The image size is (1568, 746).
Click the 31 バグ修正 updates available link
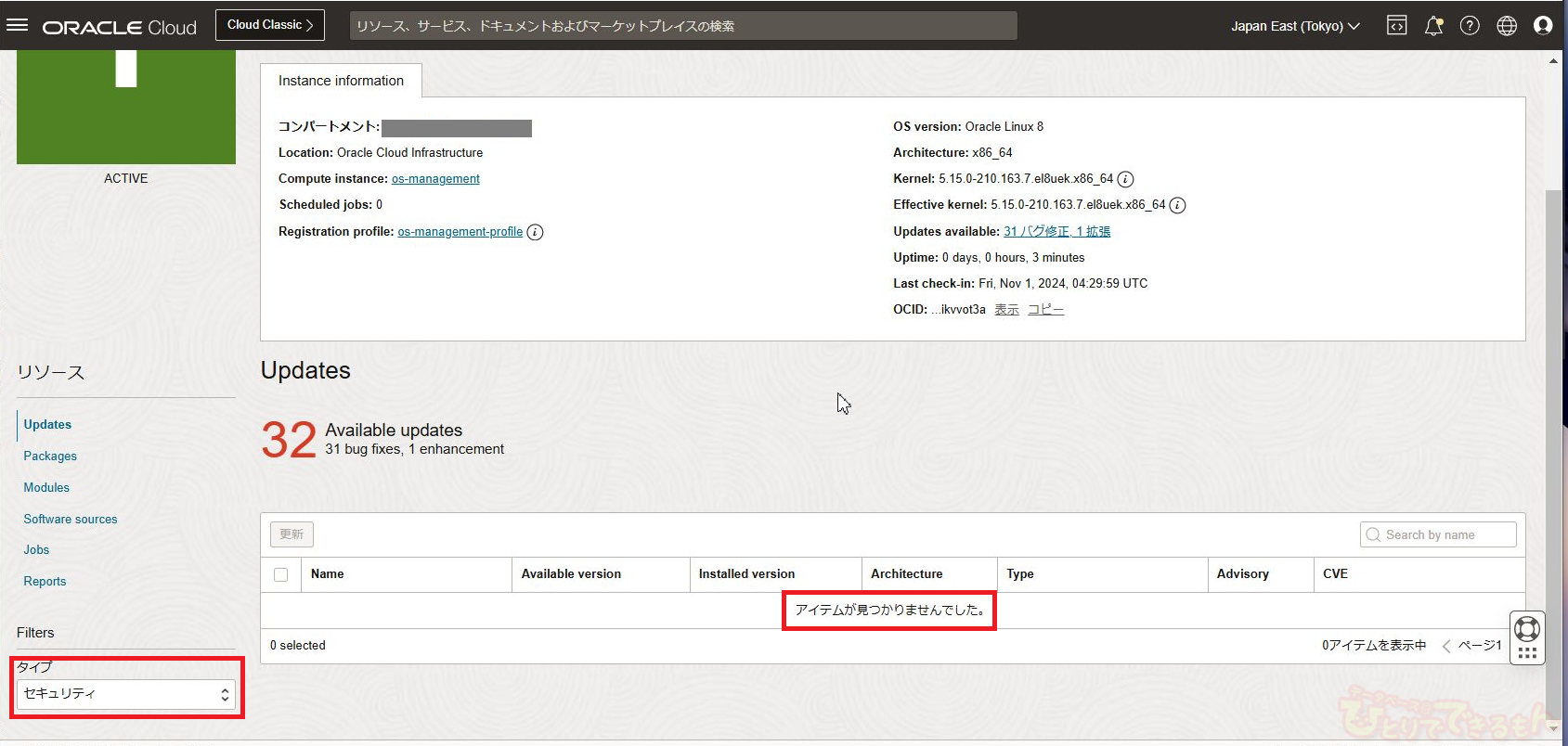click(1036, 232)
